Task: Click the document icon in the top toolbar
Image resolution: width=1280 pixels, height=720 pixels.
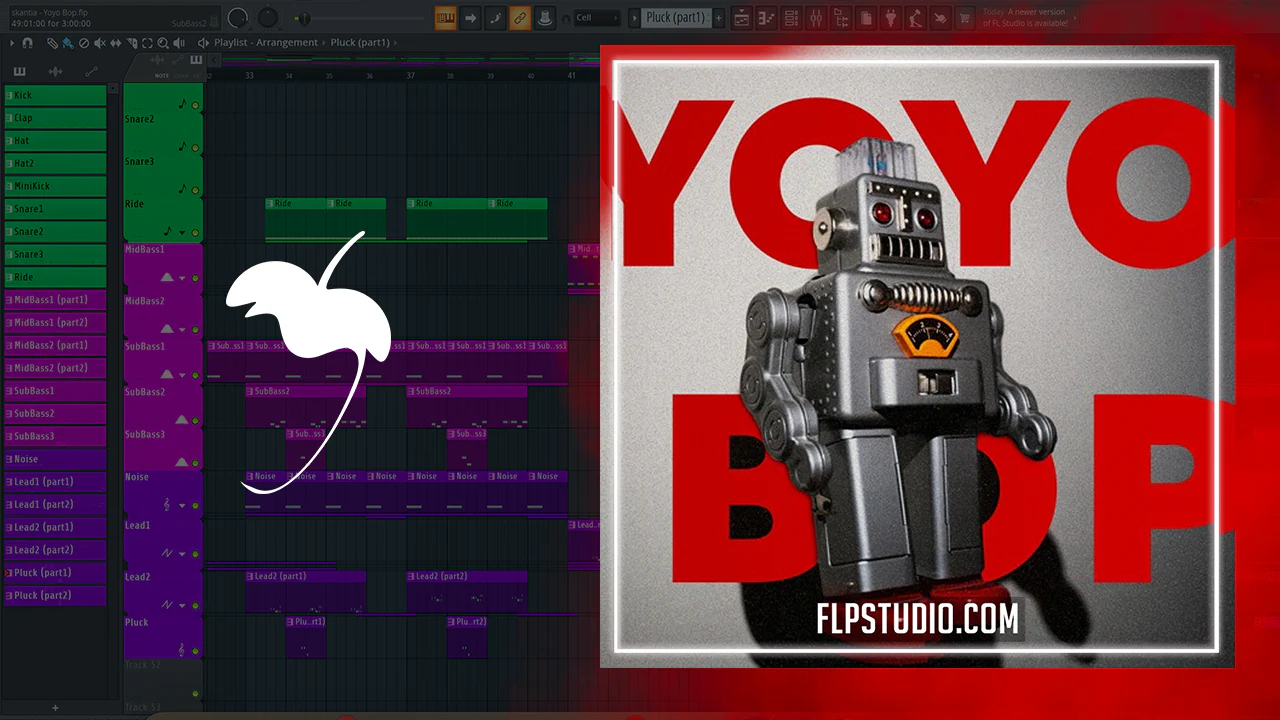Action: click(x=865, y=18)
